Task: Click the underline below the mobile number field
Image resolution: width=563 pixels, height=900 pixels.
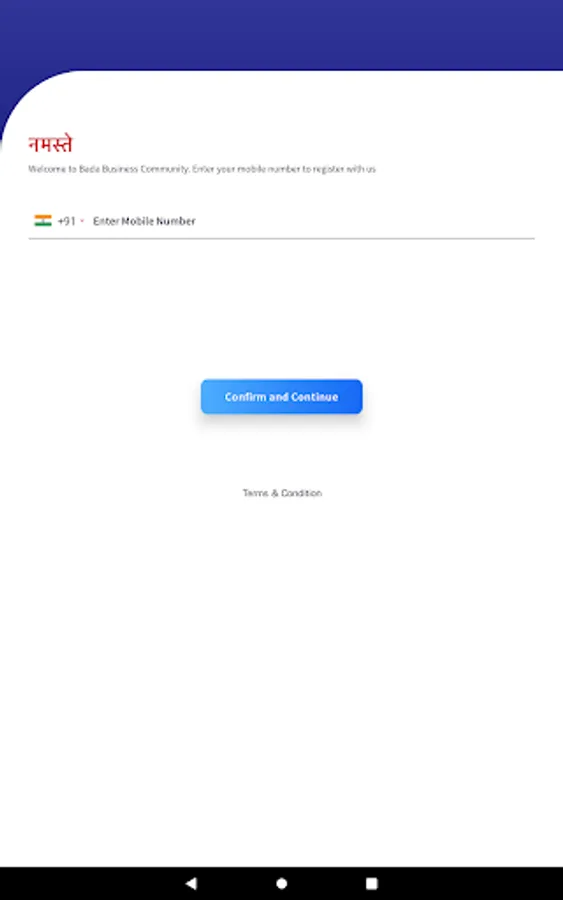Action: (281, 238)
